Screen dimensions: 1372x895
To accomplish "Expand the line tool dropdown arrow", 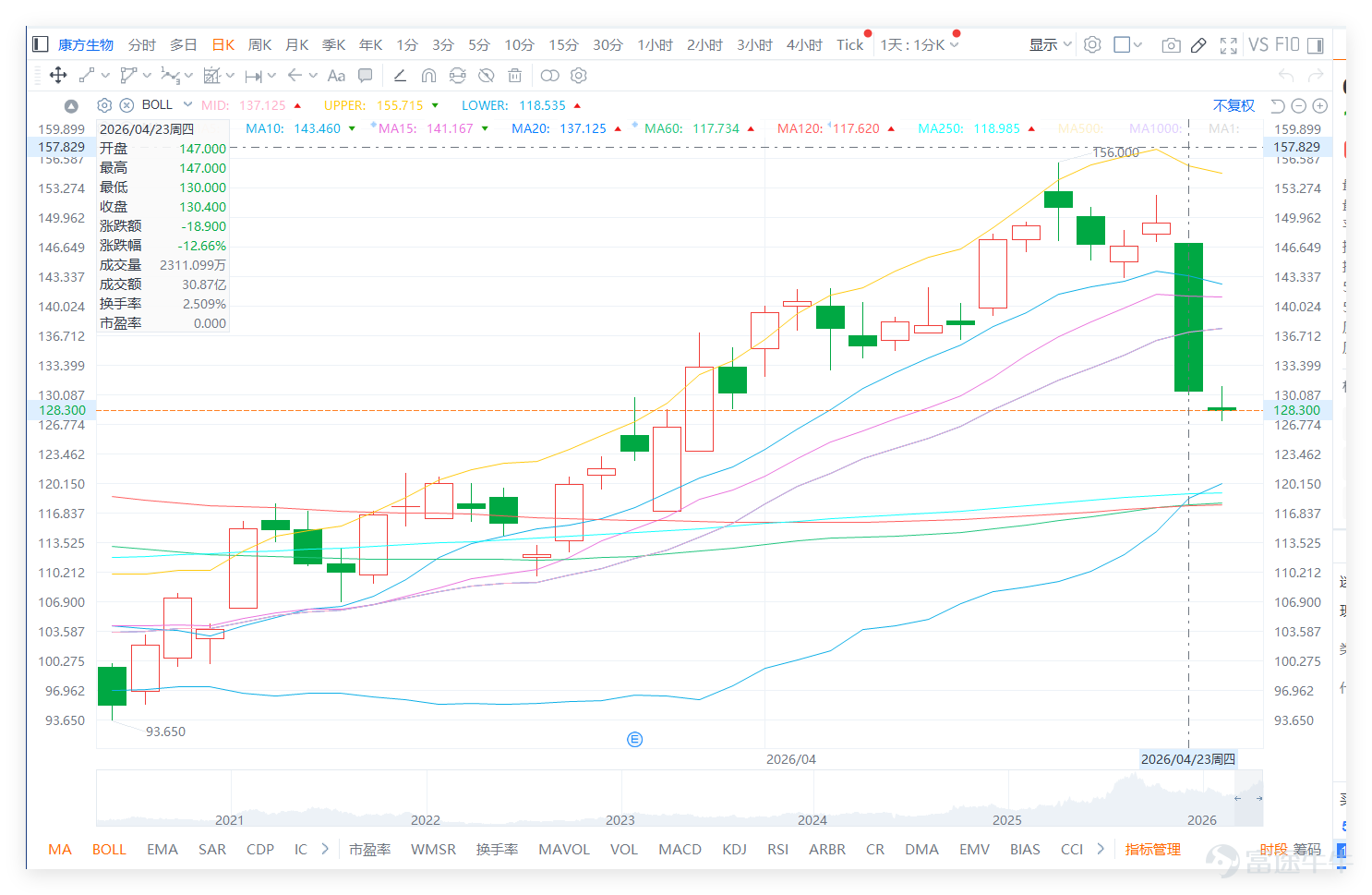I will [x=105, y=76].
